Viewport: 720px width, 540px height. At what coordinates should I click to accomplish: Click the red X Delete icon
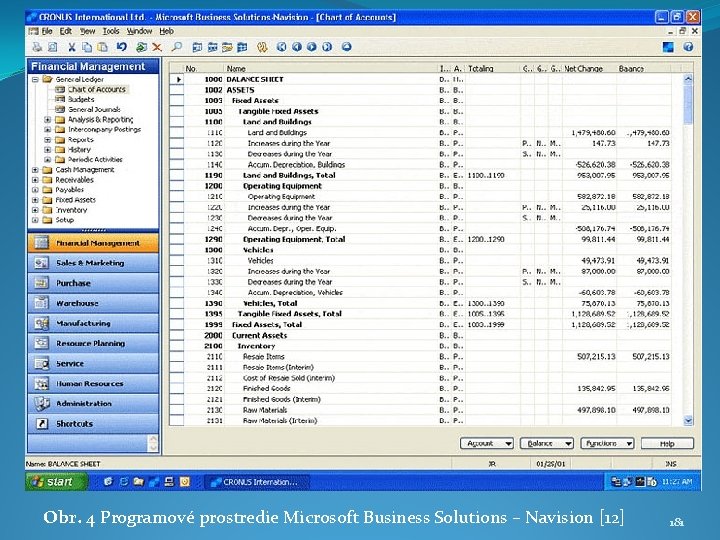pyautogui.click(x=157, y=47)
